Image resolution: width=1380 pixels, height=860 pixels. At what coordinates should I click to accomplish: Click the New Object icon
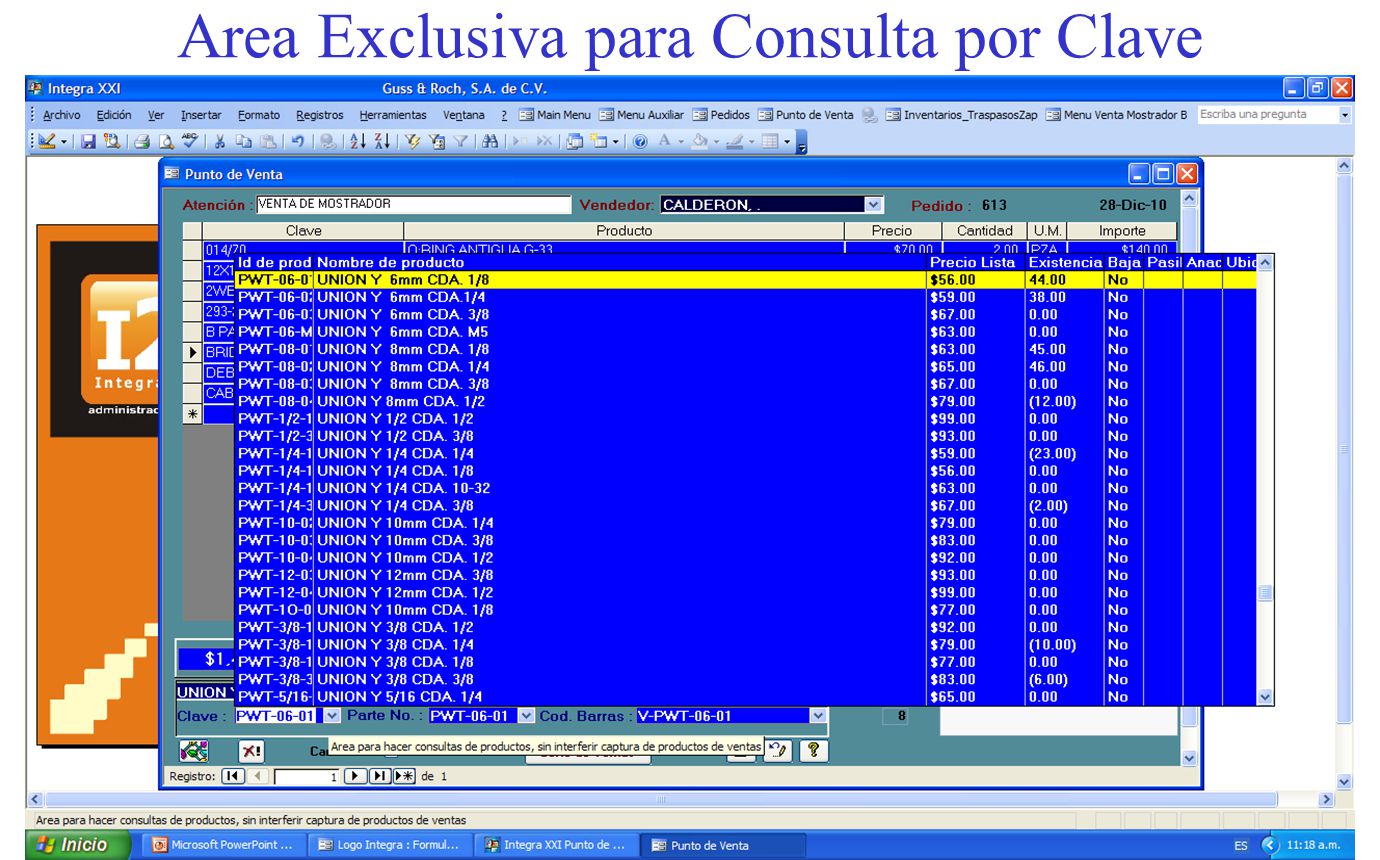[x=598, y=143]
